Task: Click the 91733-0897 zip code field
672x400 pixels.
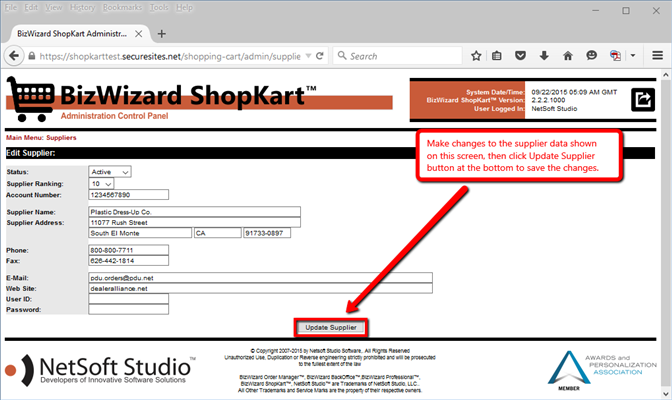Action: tap(267, 233)
